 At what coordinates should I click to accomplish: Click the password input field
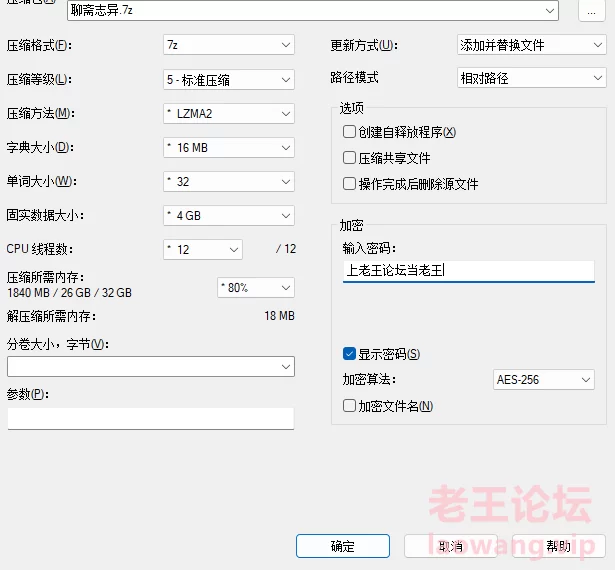467,270
